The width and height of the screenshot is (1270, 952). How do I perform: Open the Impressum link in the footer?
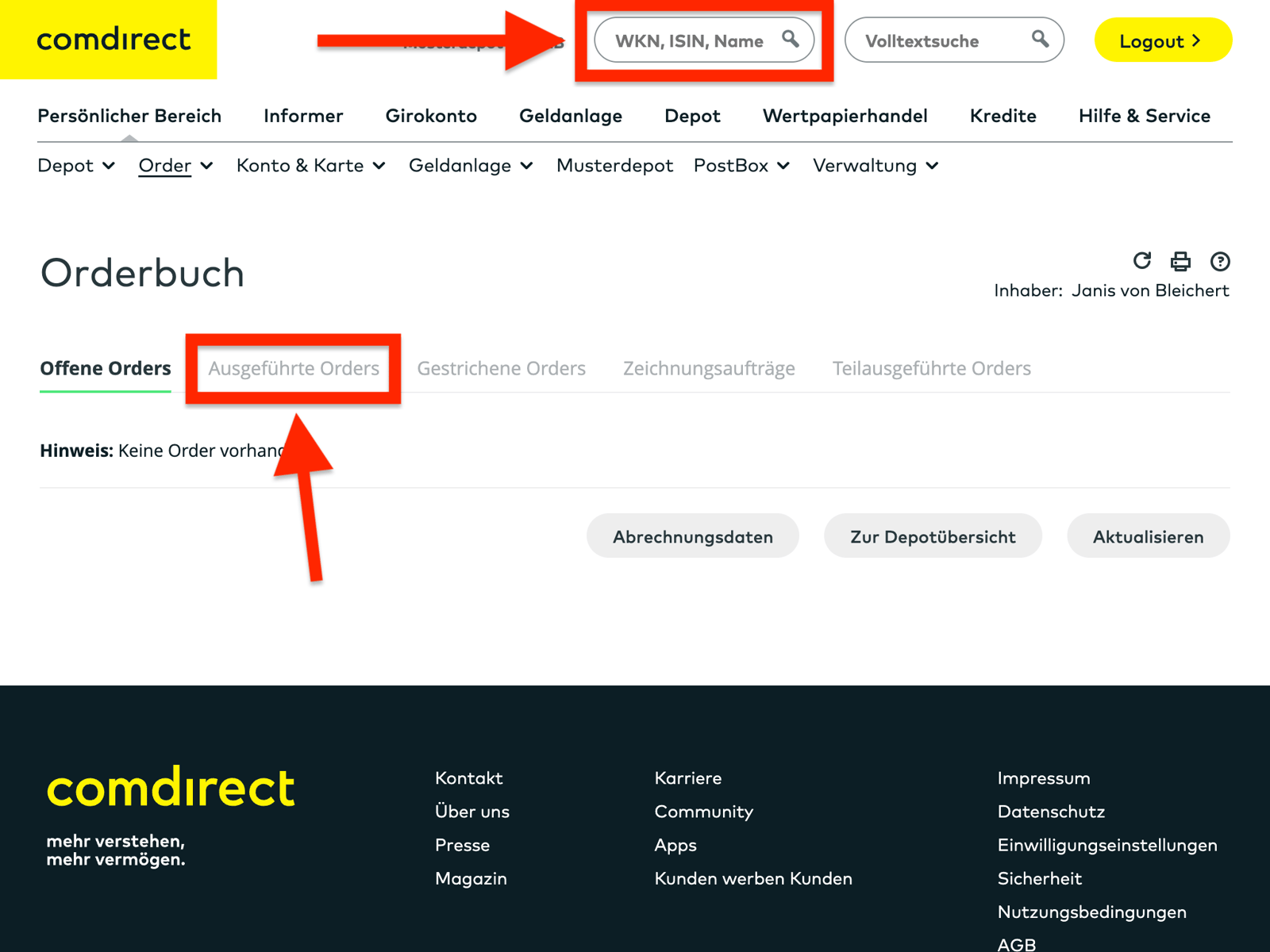tap(1044, 778)
